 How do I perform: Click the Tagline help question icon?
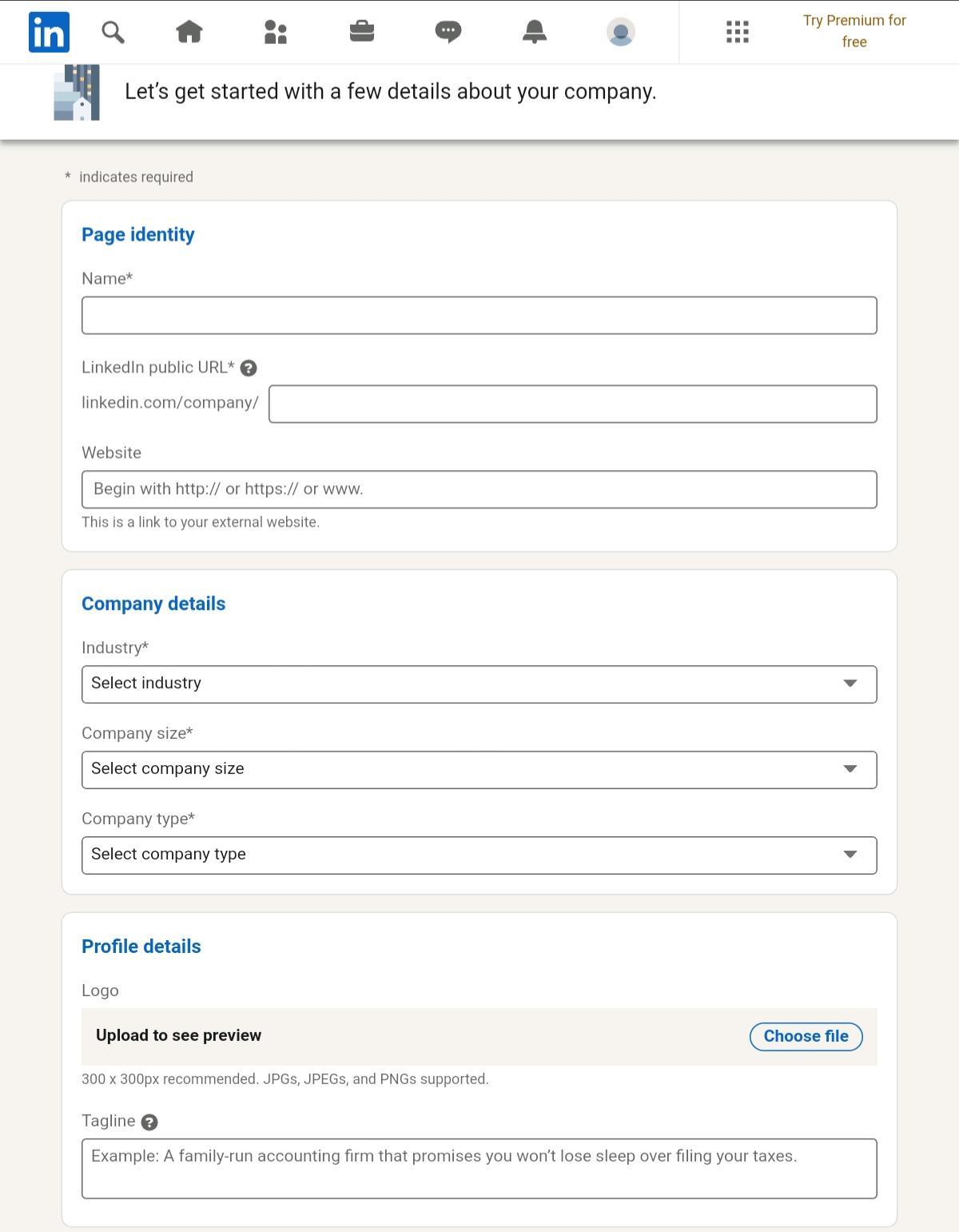tap(149, 1122)
